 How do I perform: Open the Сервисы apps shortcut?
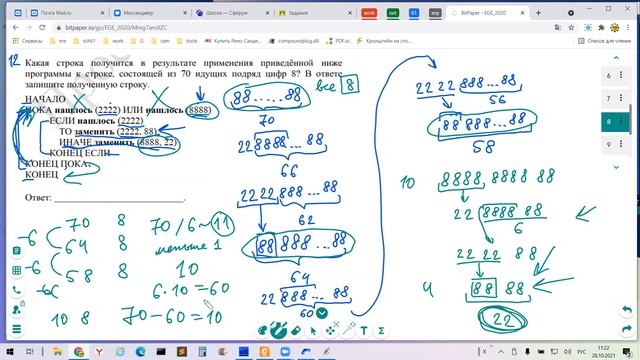(x=27, y=41)
